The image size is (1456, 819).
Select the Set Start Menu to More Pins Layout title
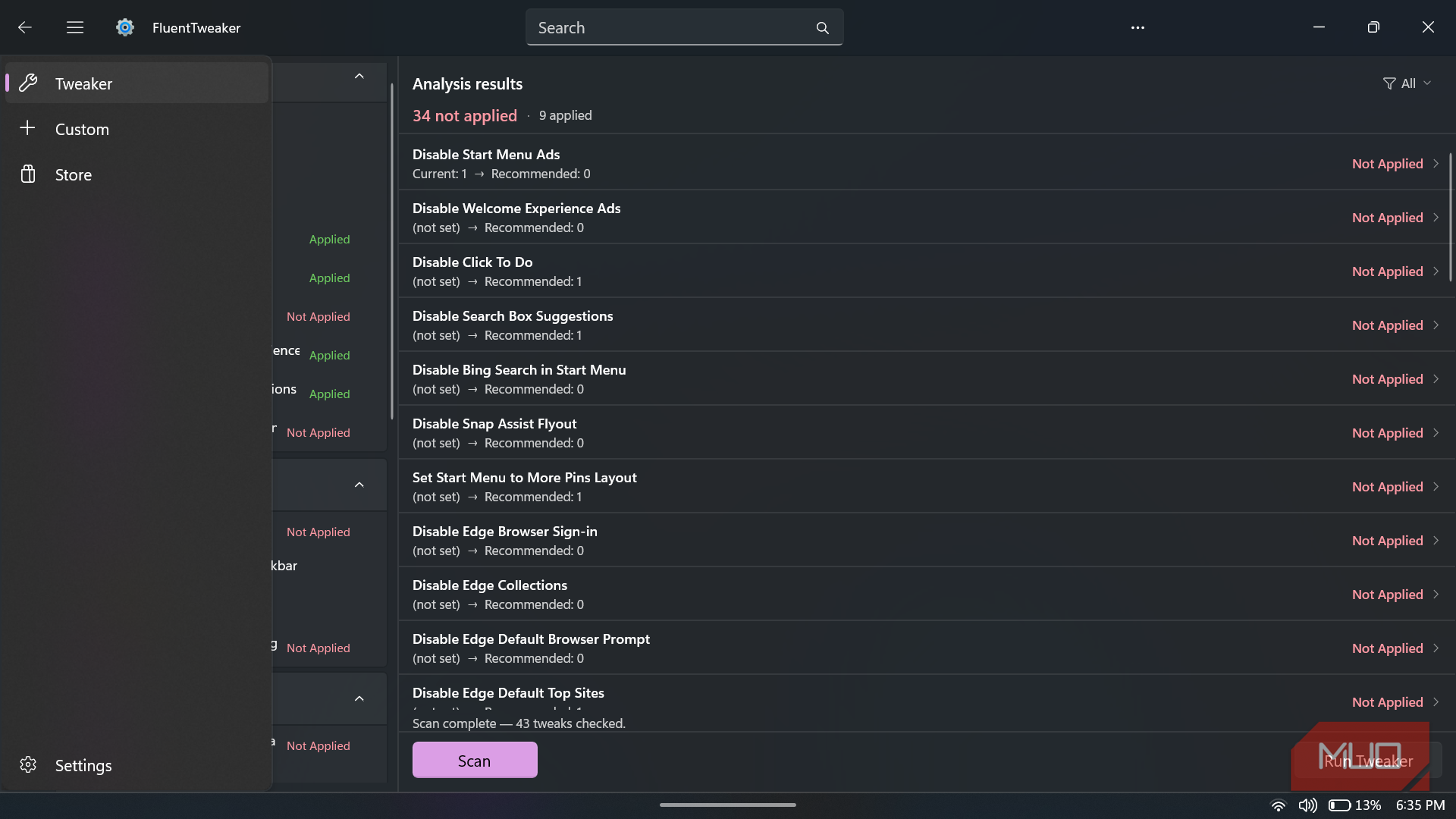(524, 477)
